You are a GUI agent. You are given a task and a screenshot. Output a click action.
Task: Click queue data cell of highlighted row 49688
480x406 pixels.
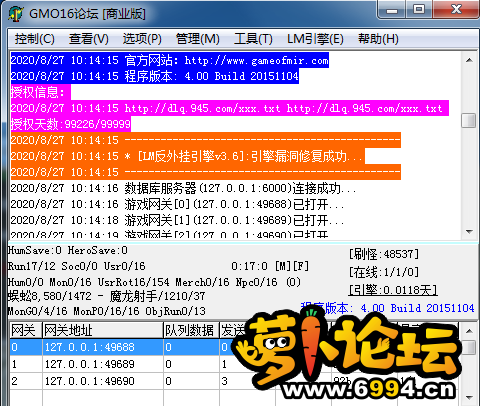coord(191,347)
